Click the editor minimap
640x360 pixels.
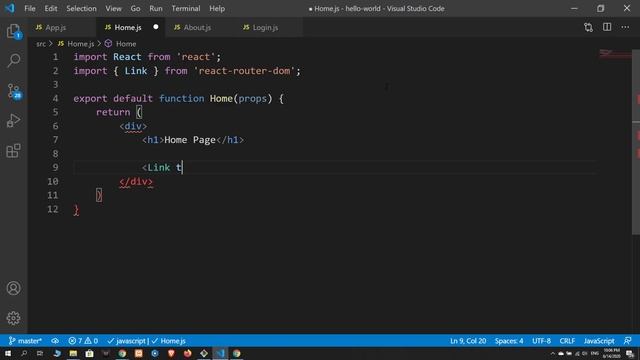click(x=615, y=54)
